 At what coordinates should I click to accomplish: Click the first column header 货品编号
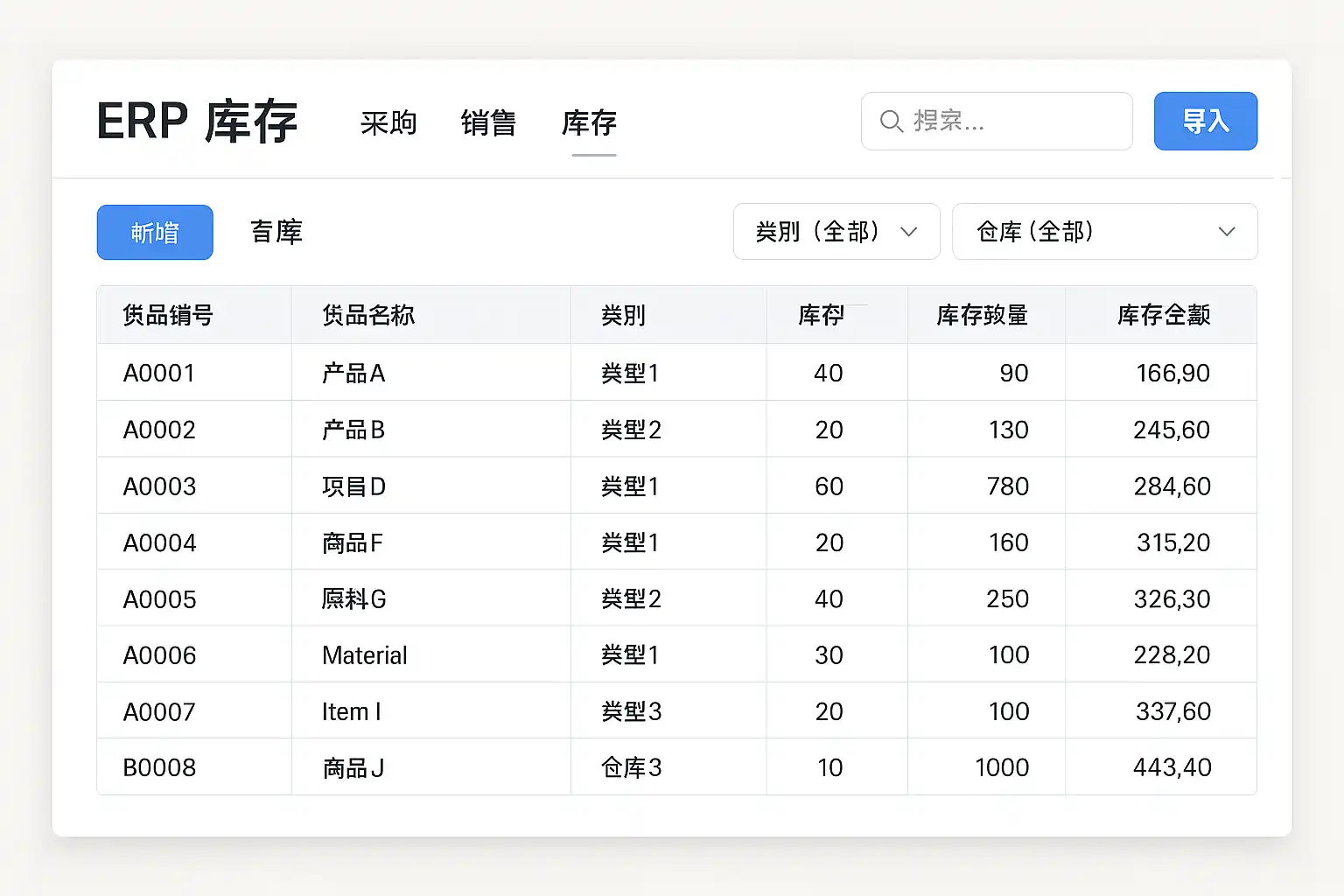168,315
